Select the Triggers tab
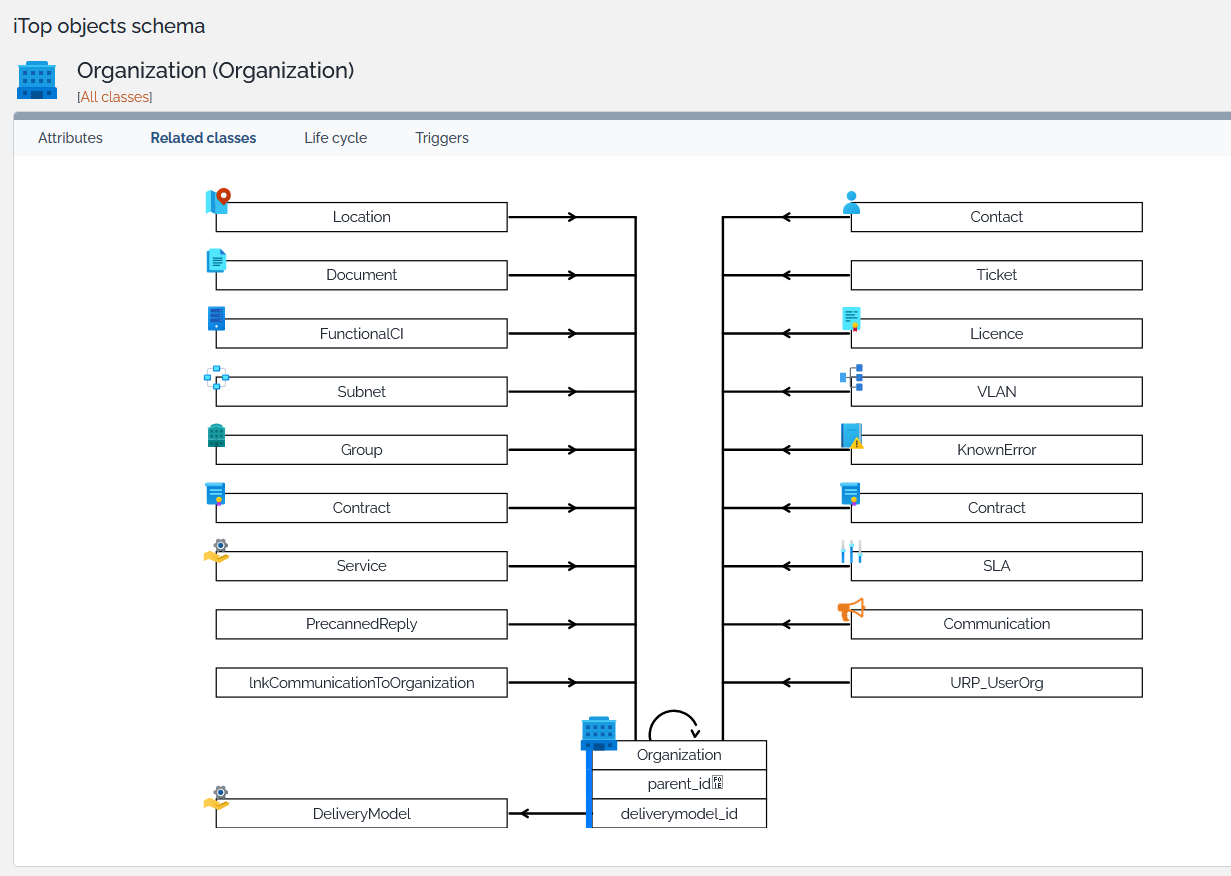Screen dimensions: 1231x876 coord(442,138)
